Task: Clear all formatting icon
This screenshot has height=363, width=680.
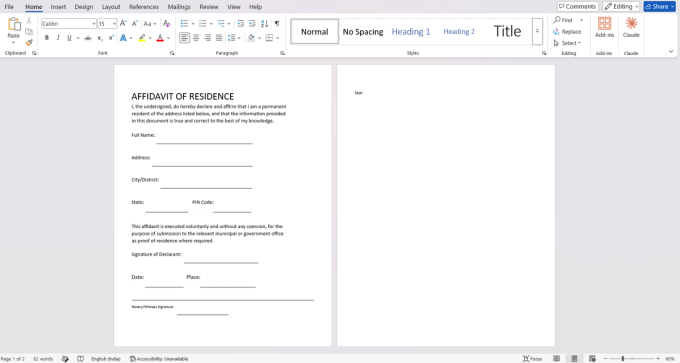Action: [x=167, y=23]
